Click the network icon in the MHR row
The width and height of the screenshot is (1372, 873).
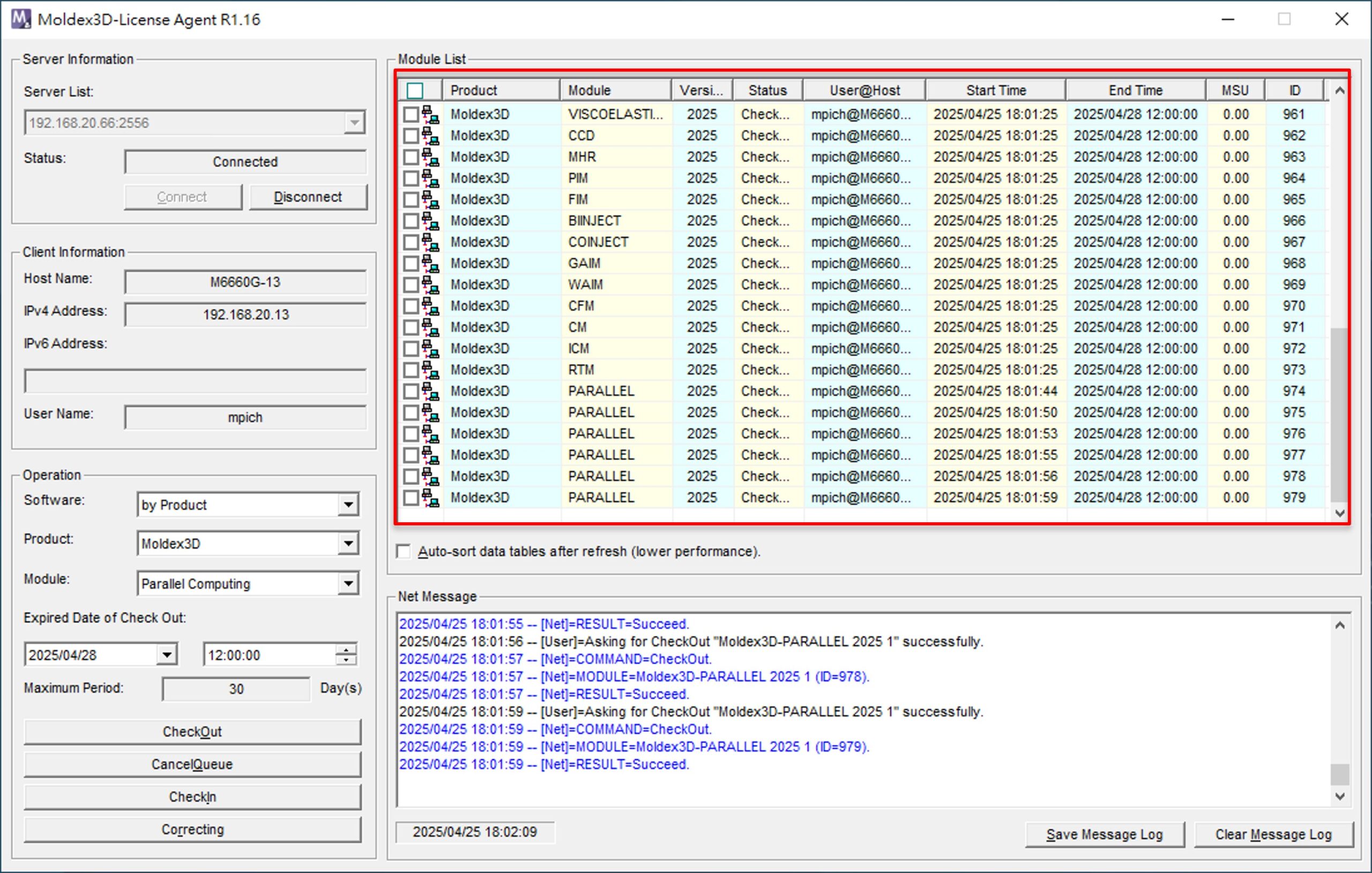coord(431,157)
